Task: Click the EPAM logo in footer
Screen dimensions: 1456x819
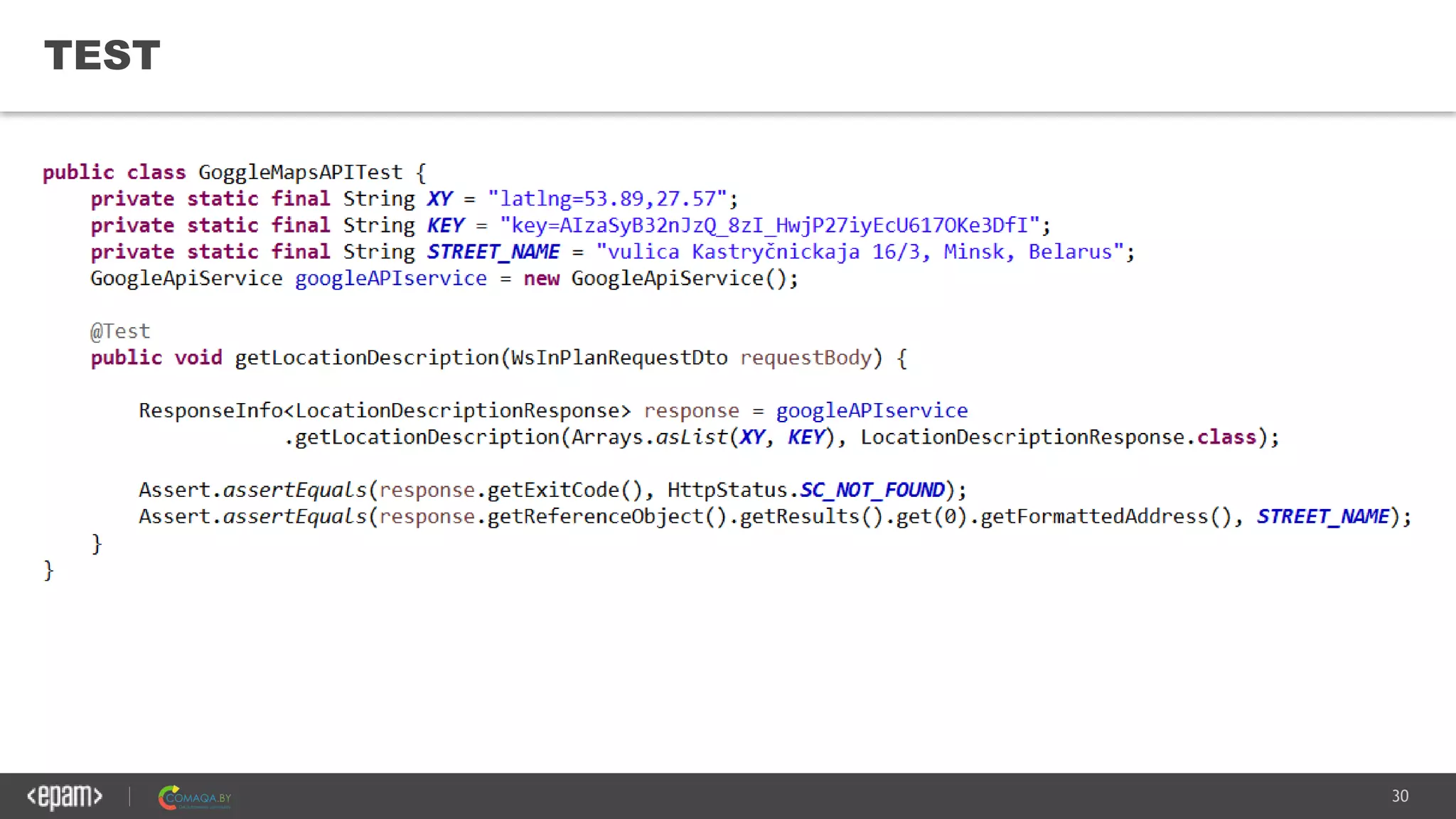Action: 64,796
